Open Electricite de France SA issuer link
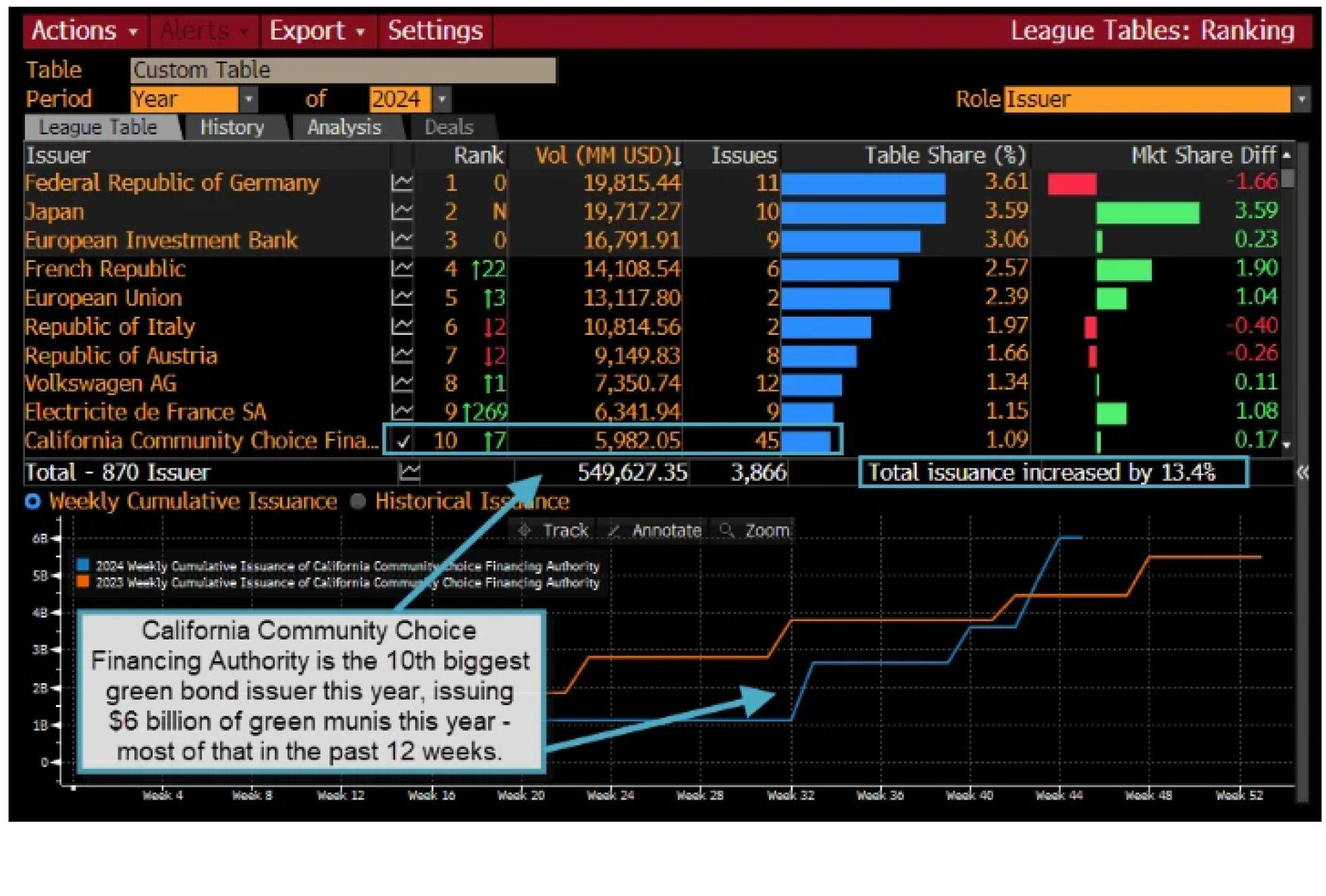Screen dimensions: 1326x896 (146, 412)
